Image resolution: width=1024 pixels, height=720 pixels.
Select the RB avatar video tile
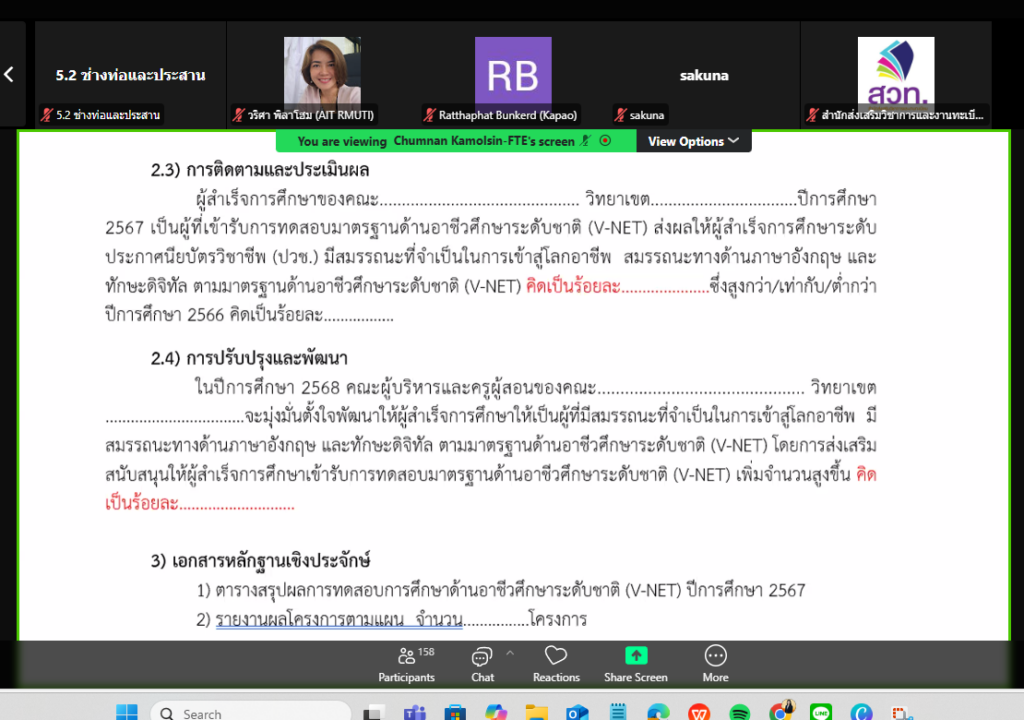click(x=512, y=76)
